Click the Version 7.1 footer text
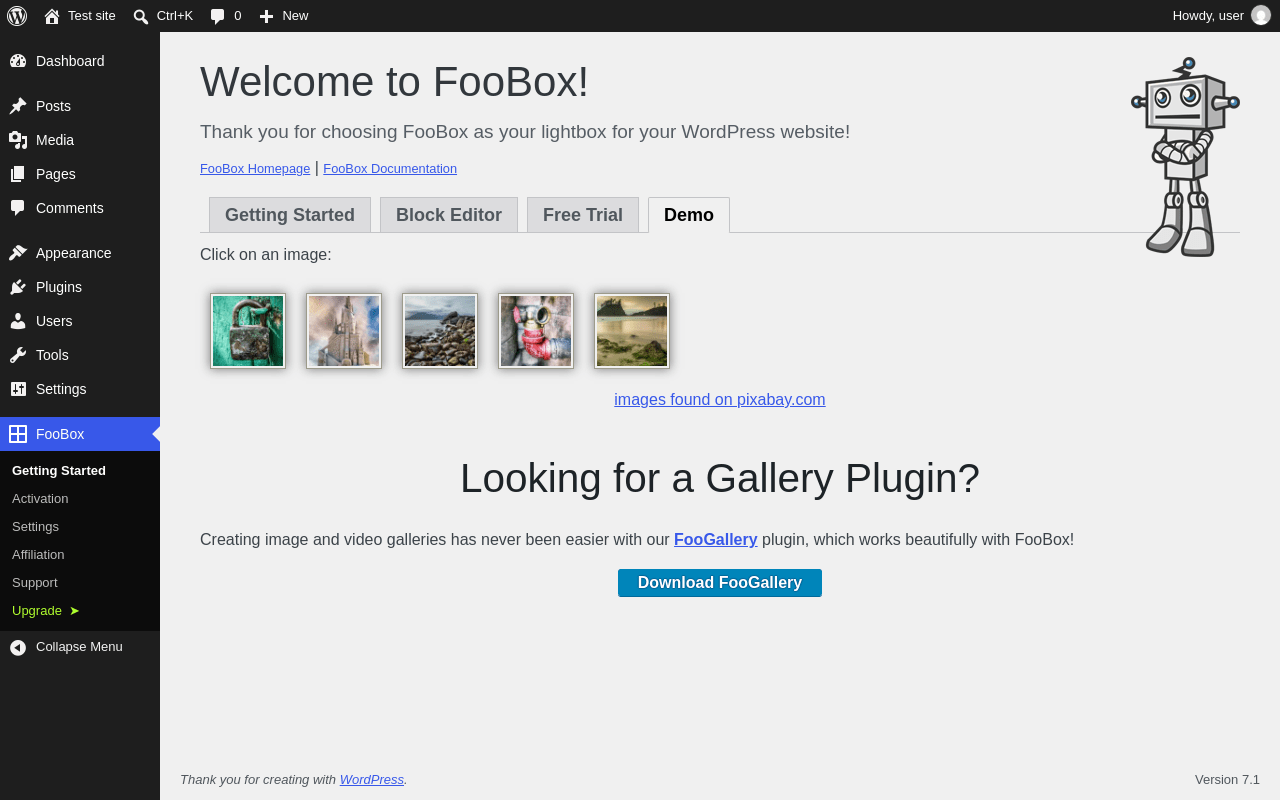 [x=1227, y=780]
